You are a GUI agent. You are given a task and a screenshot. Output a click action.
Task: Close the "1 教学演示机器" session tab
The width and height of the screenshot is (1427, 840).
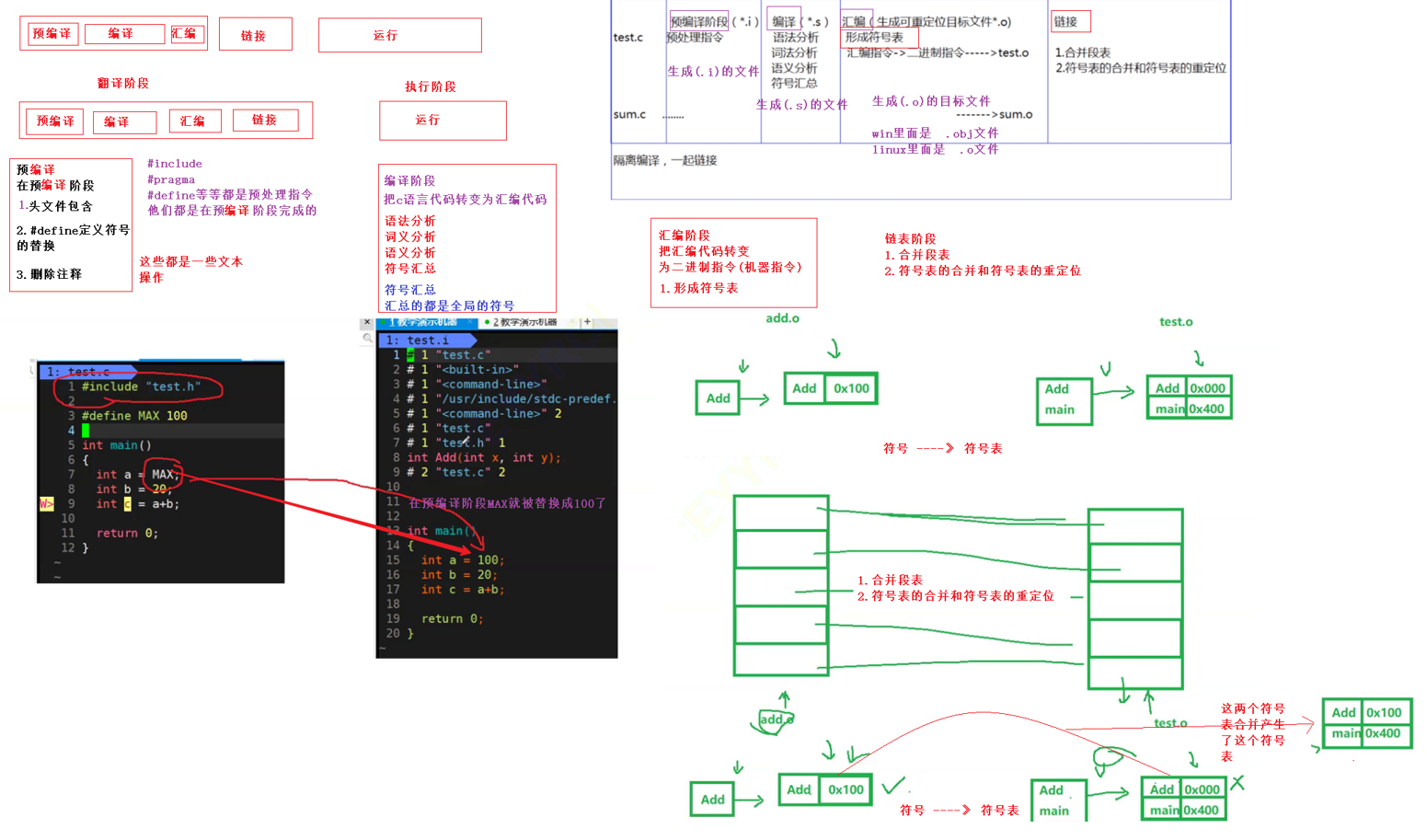(471, 322)
